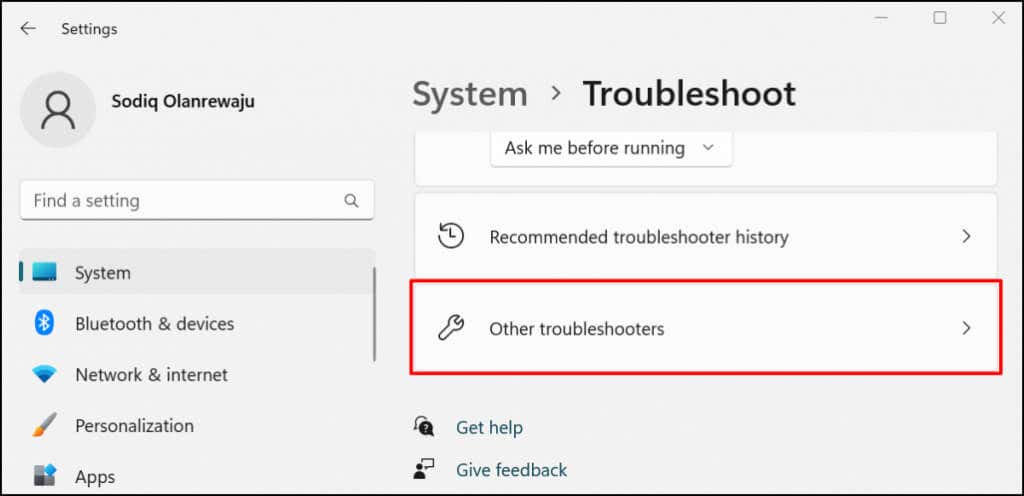Open Apps settings category

pyautogui.click(x=197, y=476)
